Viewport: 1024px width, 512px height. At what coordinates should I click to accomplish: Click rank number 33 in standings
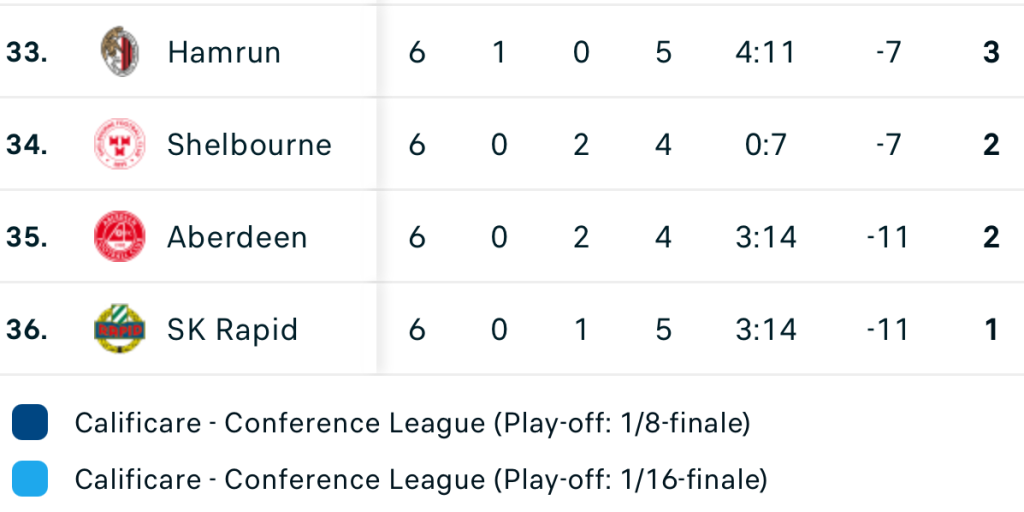pyautogui.click(x=27, y=52)
